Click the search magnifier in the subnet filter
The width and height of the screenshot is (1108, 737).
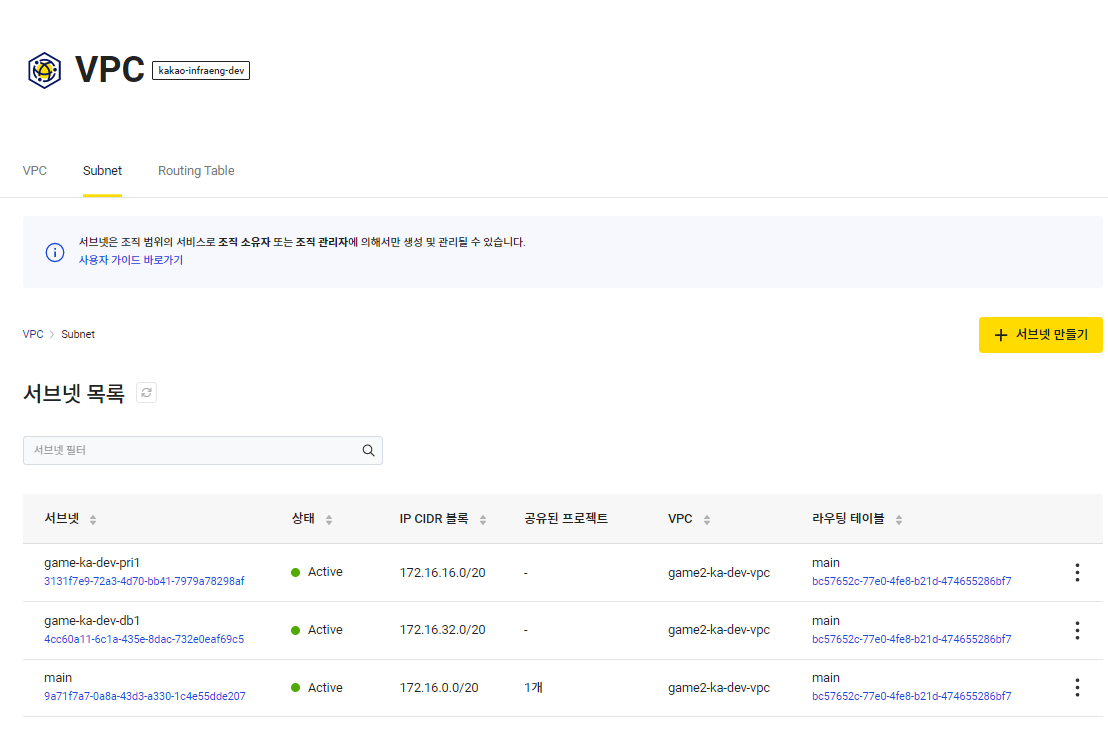tap(368, 450)
